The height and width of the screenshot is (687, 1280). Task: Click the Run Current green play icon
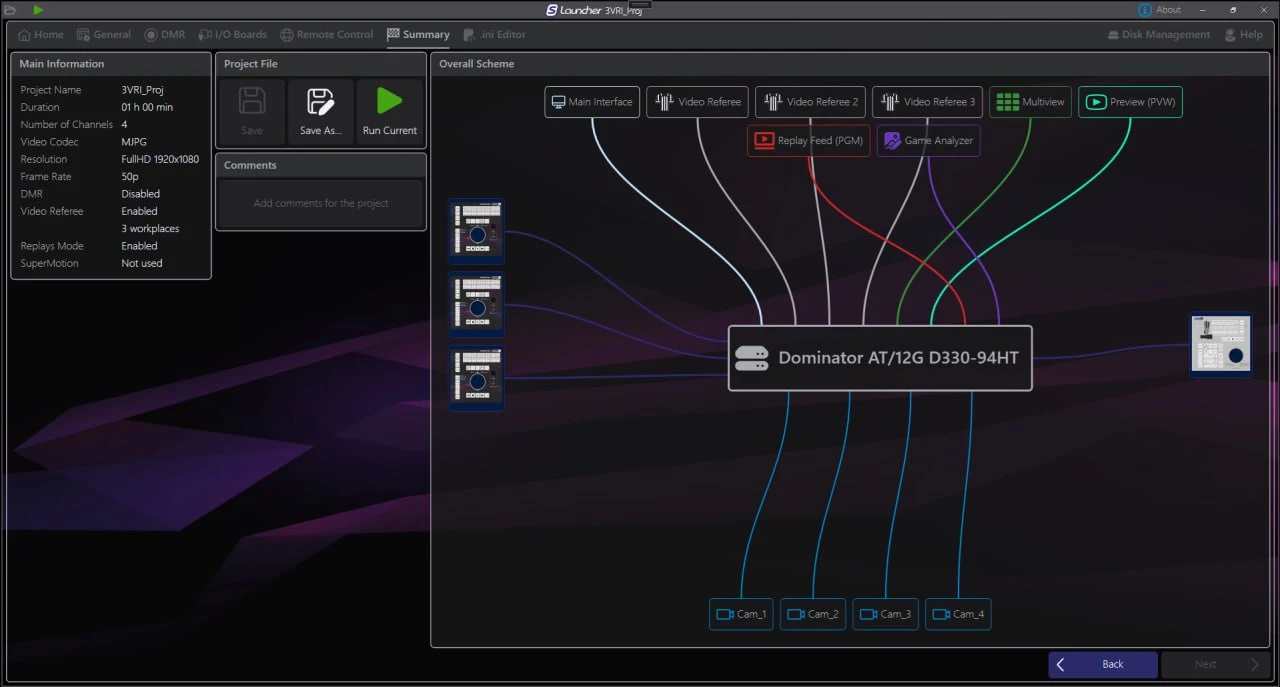pos(390,101)
